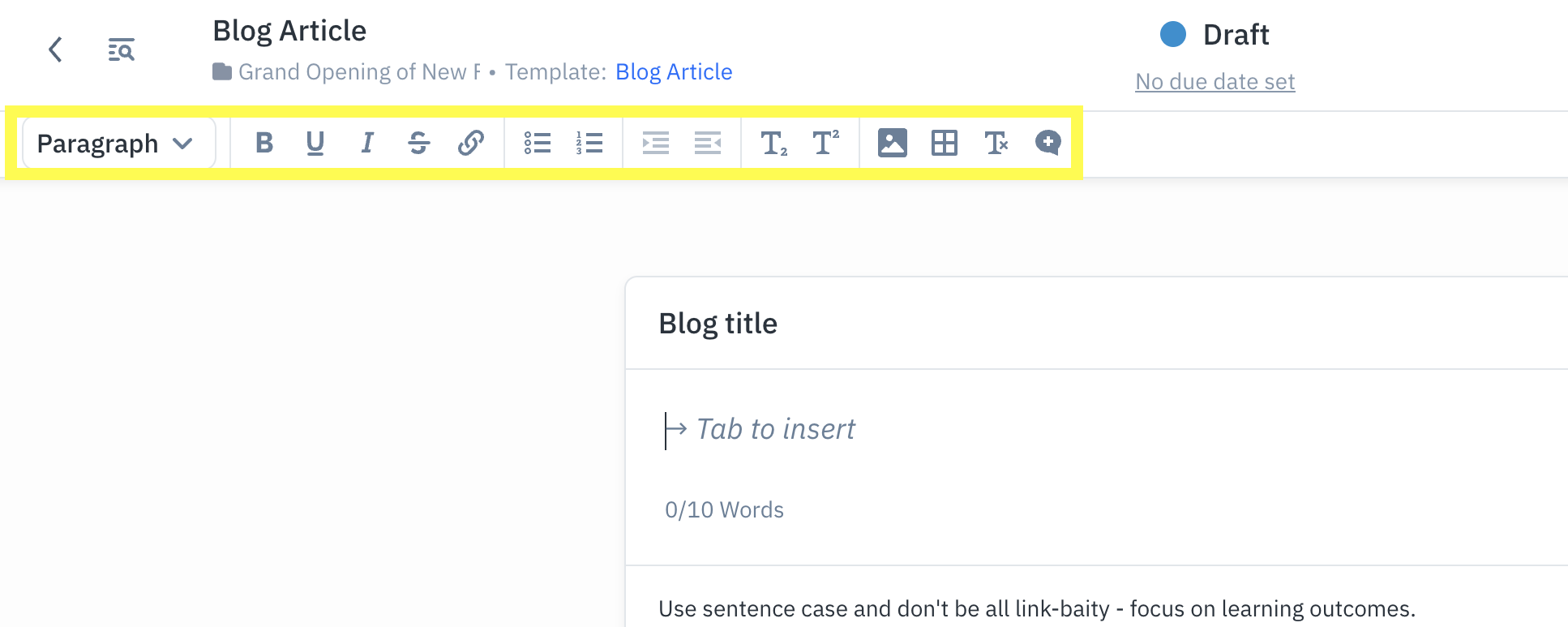The width and height of the screenshot is (1568, 627).
Task: Toggle bold formatting
Action: point(263,143)
